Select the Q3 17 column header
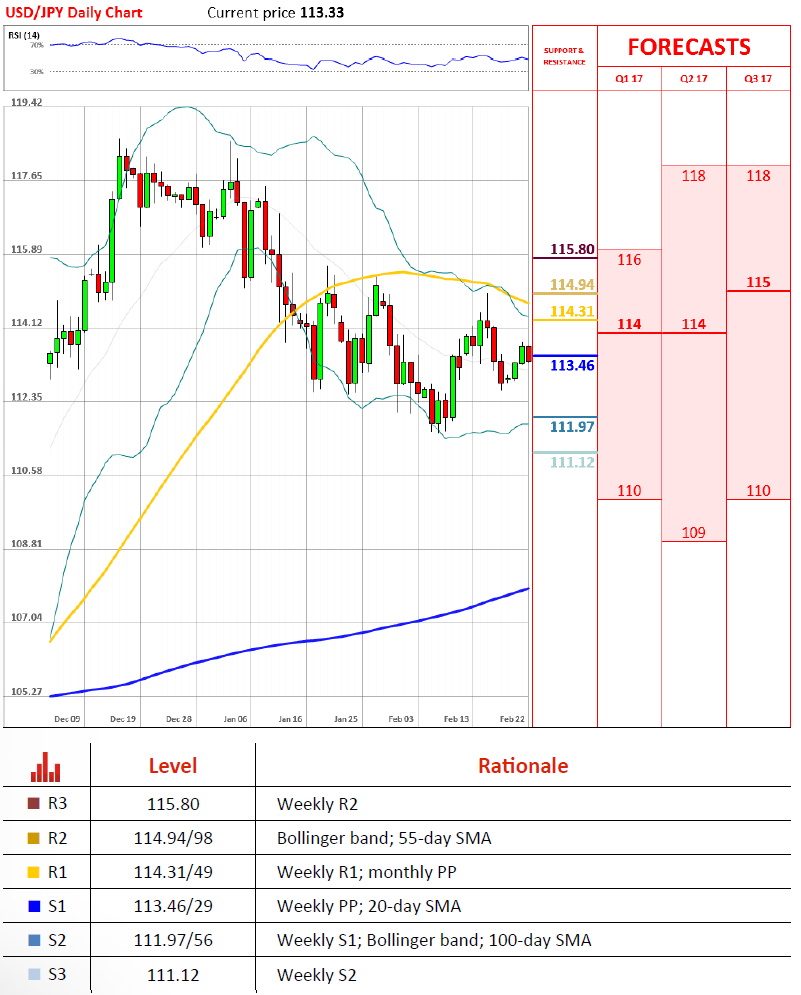 (758, 79)
